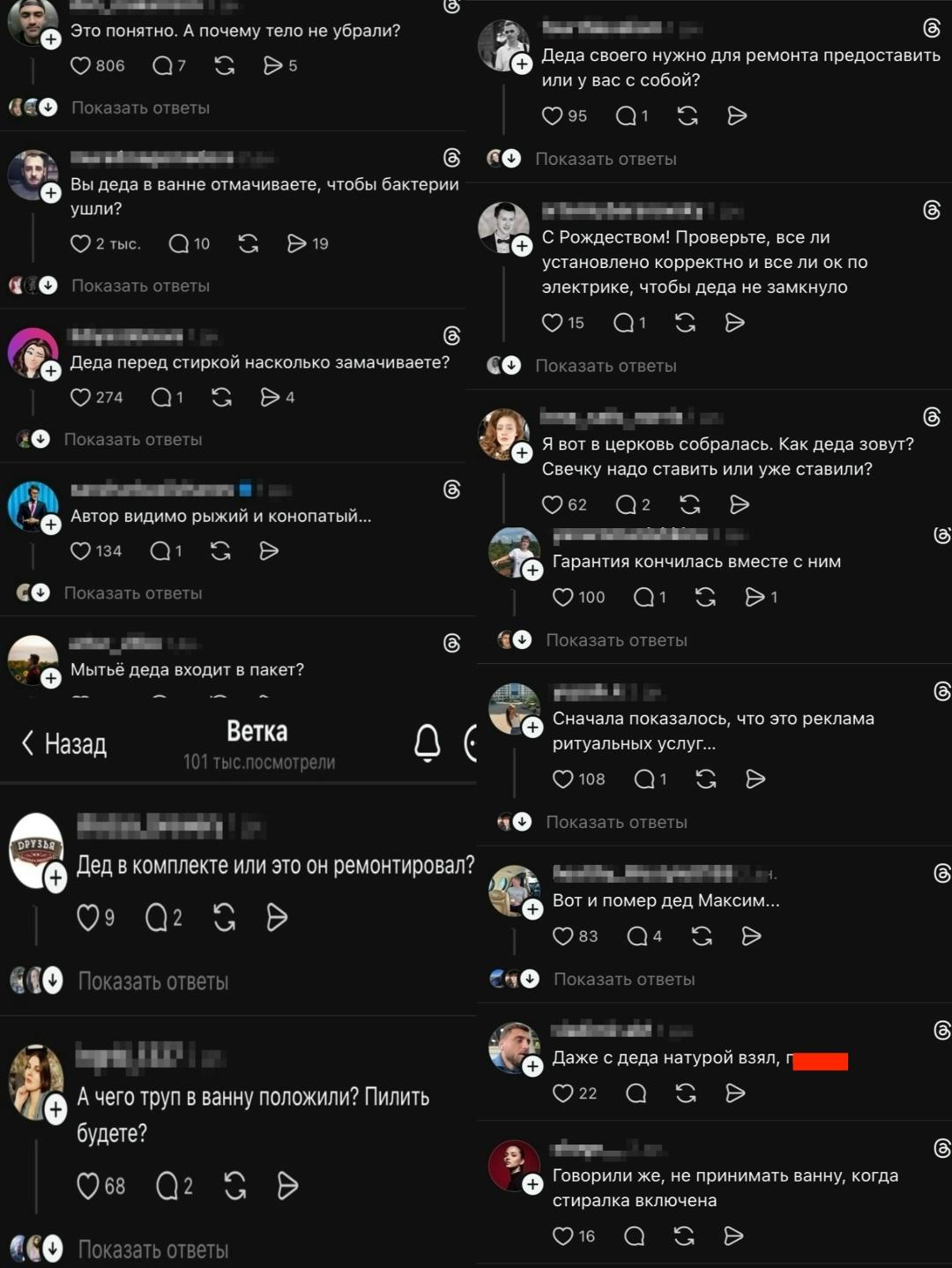Open replies icon on church candle comment
Image resolution: width=952 pixels, height=1268 pixels.
point(626,504)
